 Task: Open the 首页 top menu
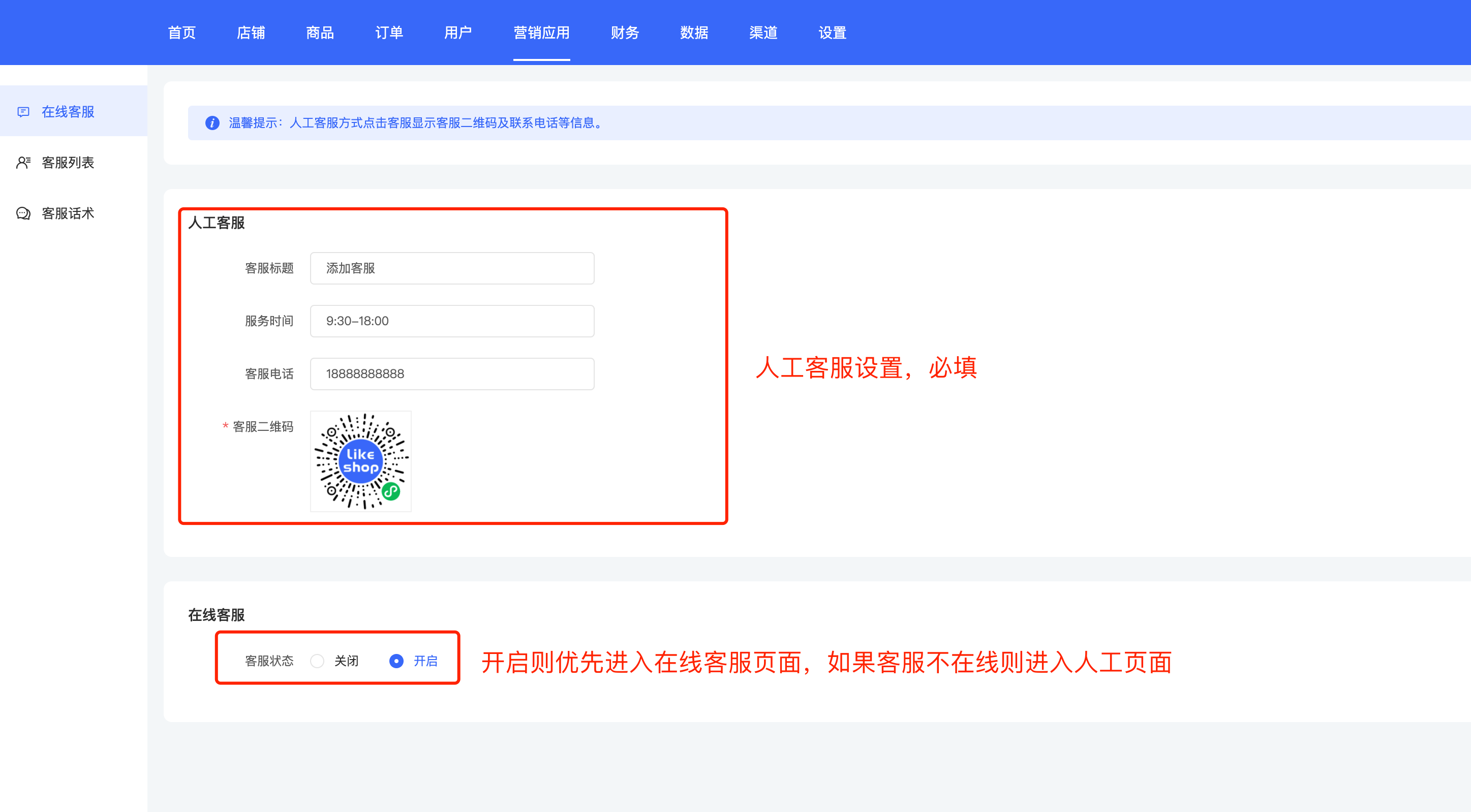point(181,33)
